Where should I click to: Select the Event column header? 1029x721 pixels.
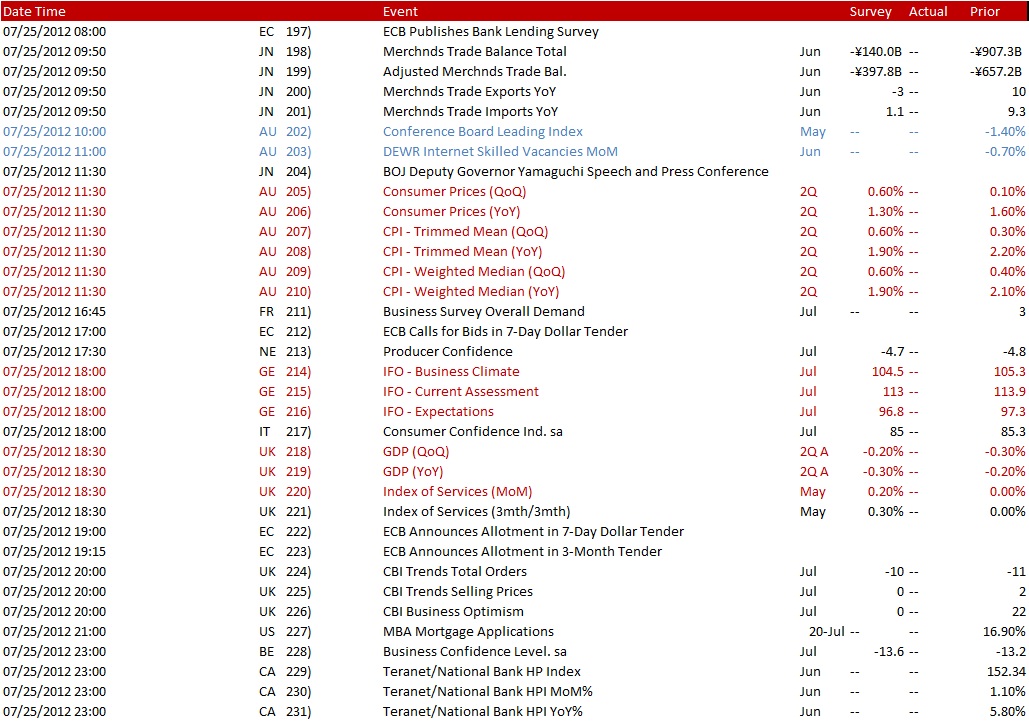click(400, 11)
